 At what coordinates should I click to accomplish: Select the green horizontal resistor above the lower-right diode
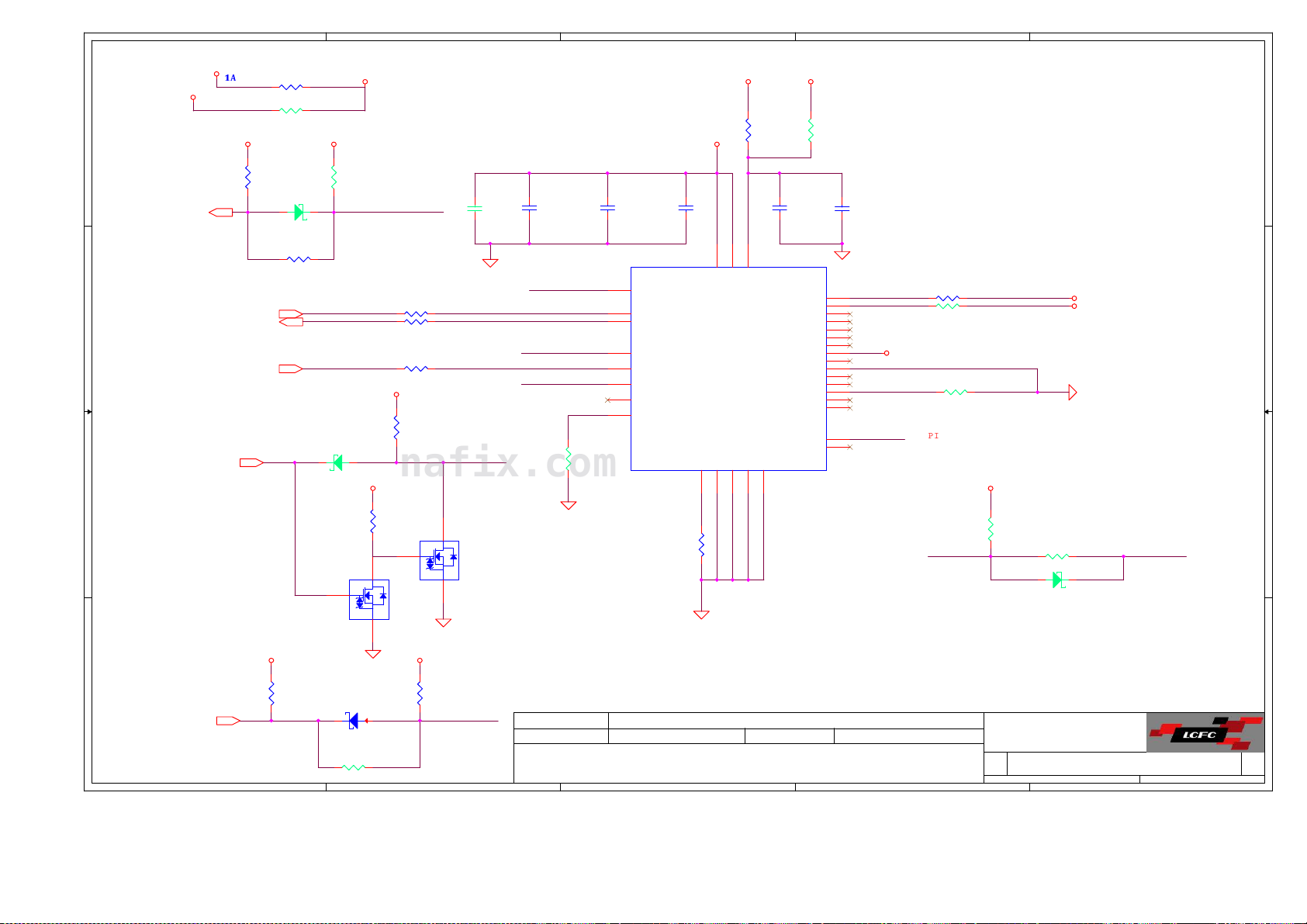pos(1057,556)
